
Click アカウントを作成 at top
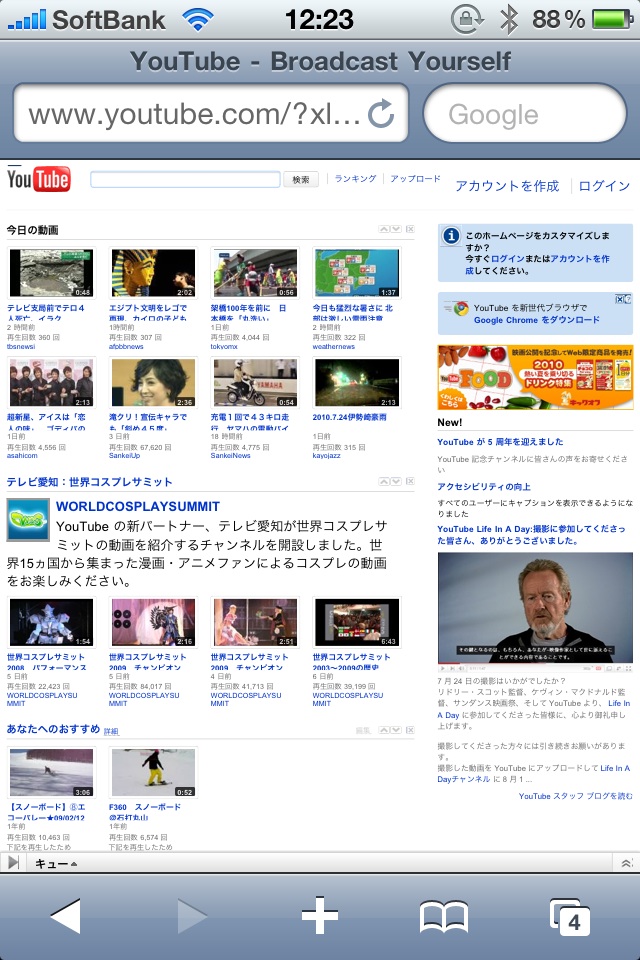pos(507,186)
